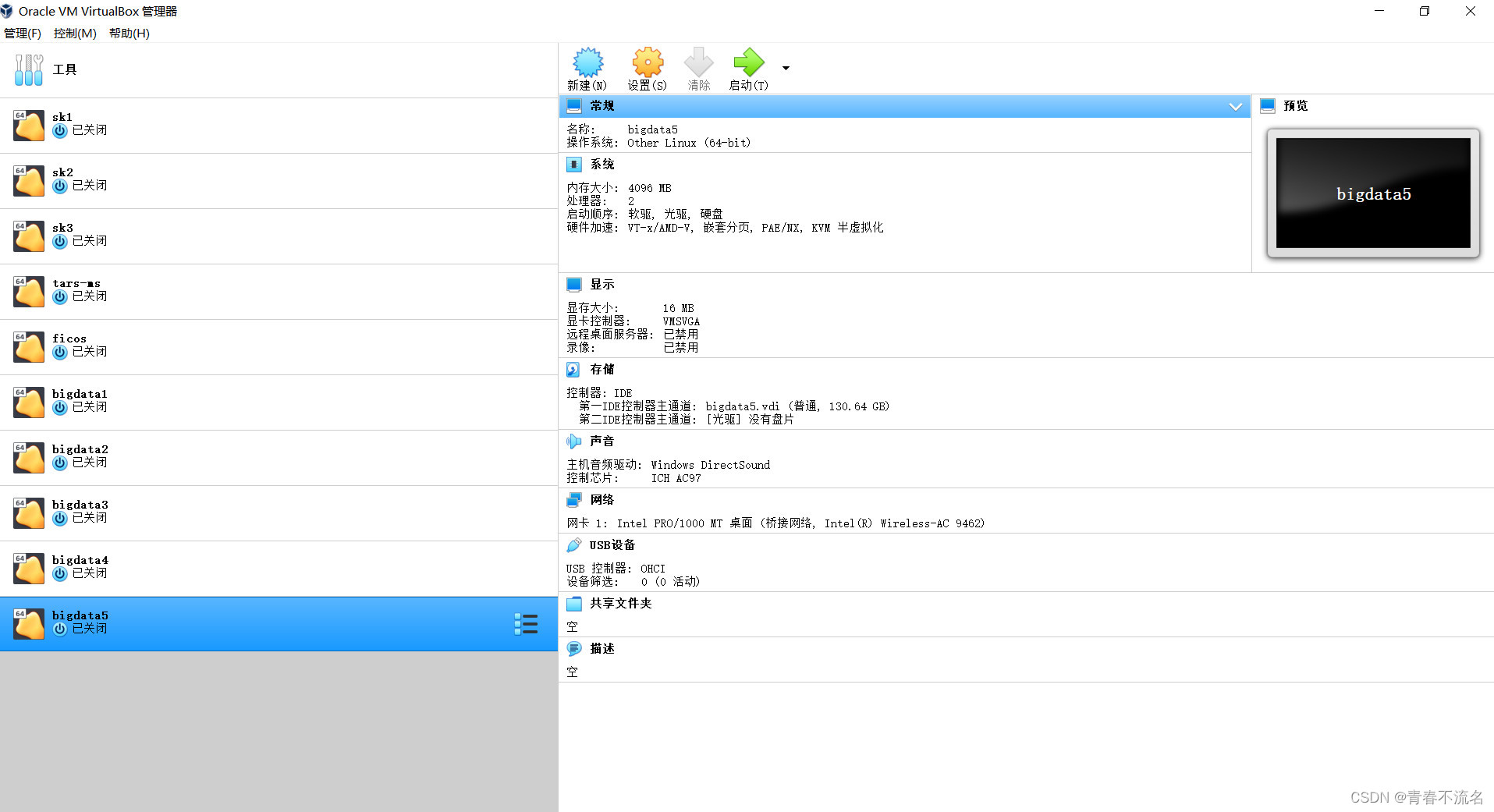This screenshot has height=812, width=1494.
Task: Open the Start button dropdown arrow
Action: point(786,68)
